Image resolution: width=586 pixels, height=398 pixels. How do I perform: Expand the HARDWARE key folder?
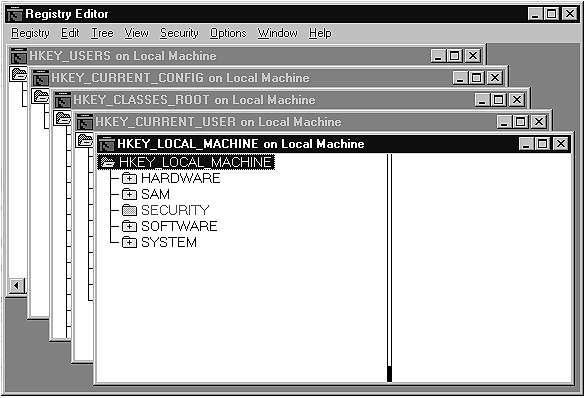[x=129, y=178]
